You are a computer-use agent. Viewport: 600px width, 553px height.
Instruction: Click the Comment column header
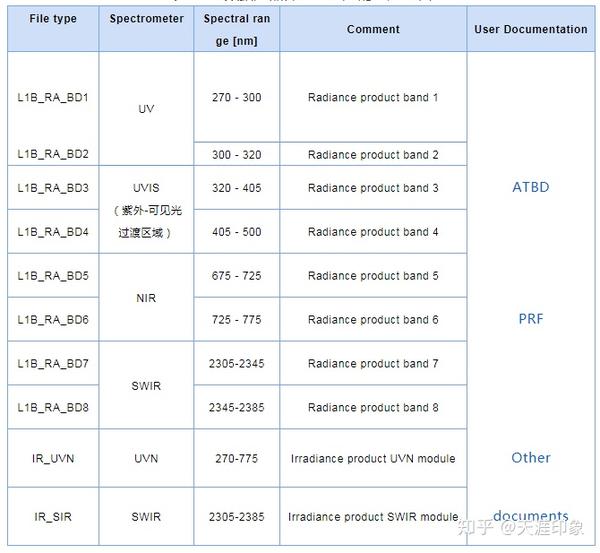(x=373, y=29)
